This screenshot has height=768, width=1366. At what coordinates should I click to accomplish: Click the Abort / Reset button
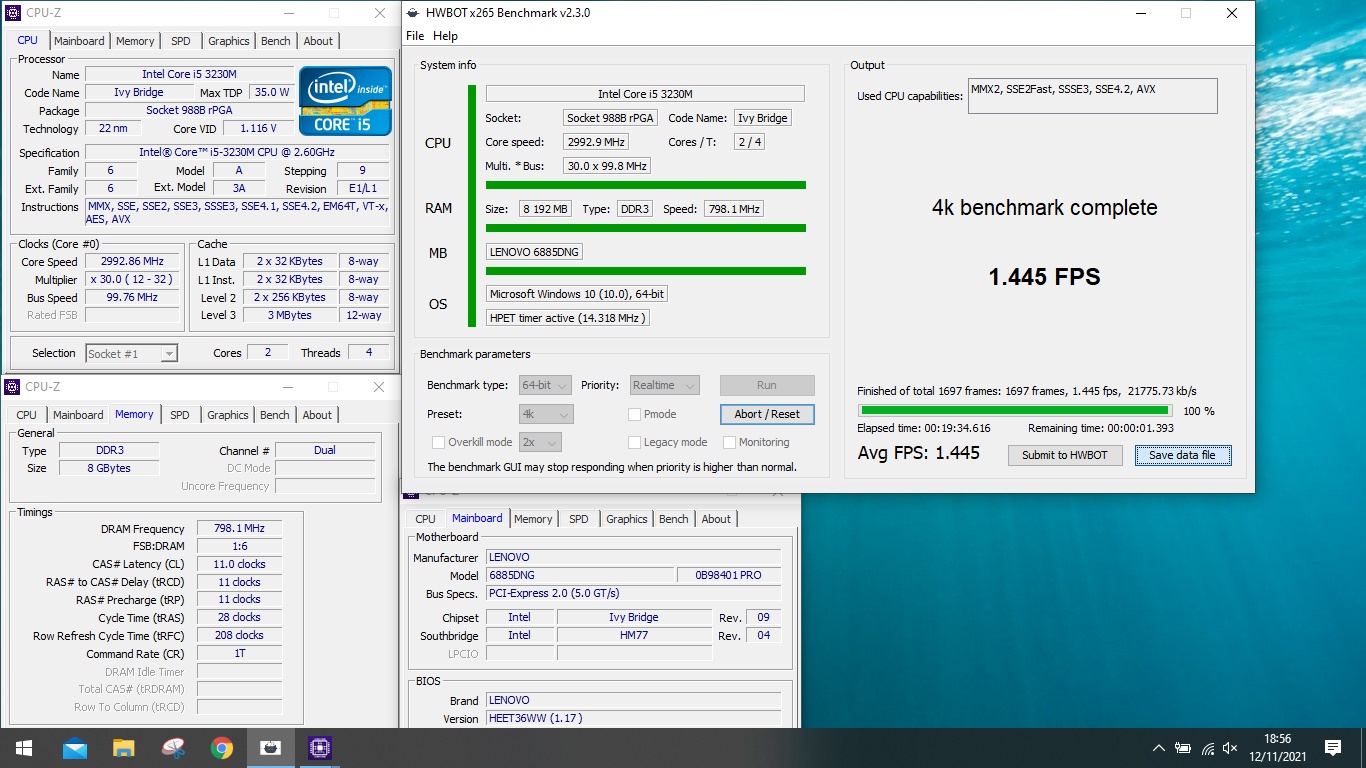(x=767, y=414)
